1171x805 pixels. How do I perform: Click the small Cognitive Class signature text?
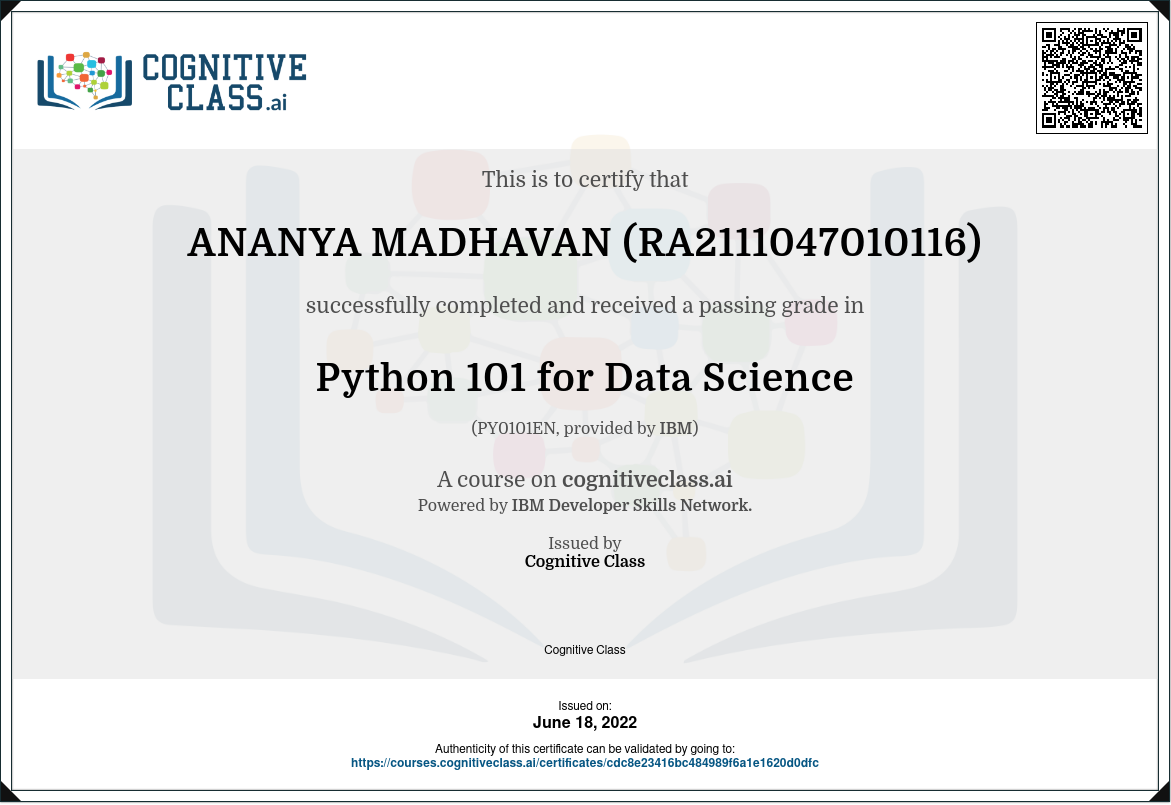[584, 650]
